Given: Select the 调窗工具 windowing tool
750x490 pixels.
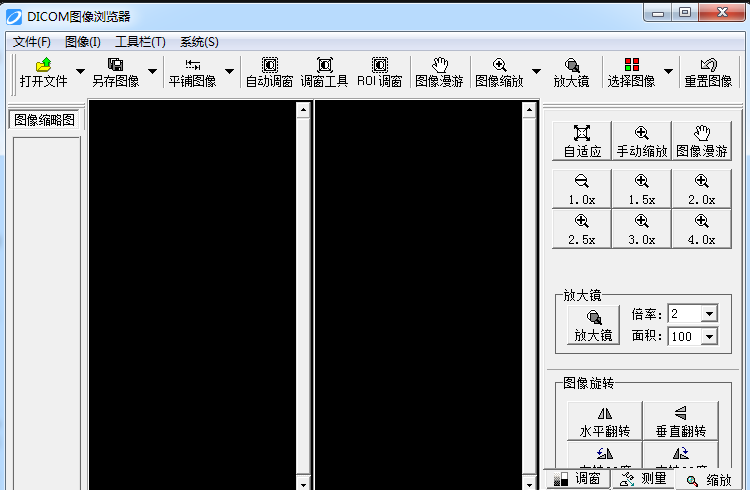Looking at the screenshot, I should click(x=324, y=72).
